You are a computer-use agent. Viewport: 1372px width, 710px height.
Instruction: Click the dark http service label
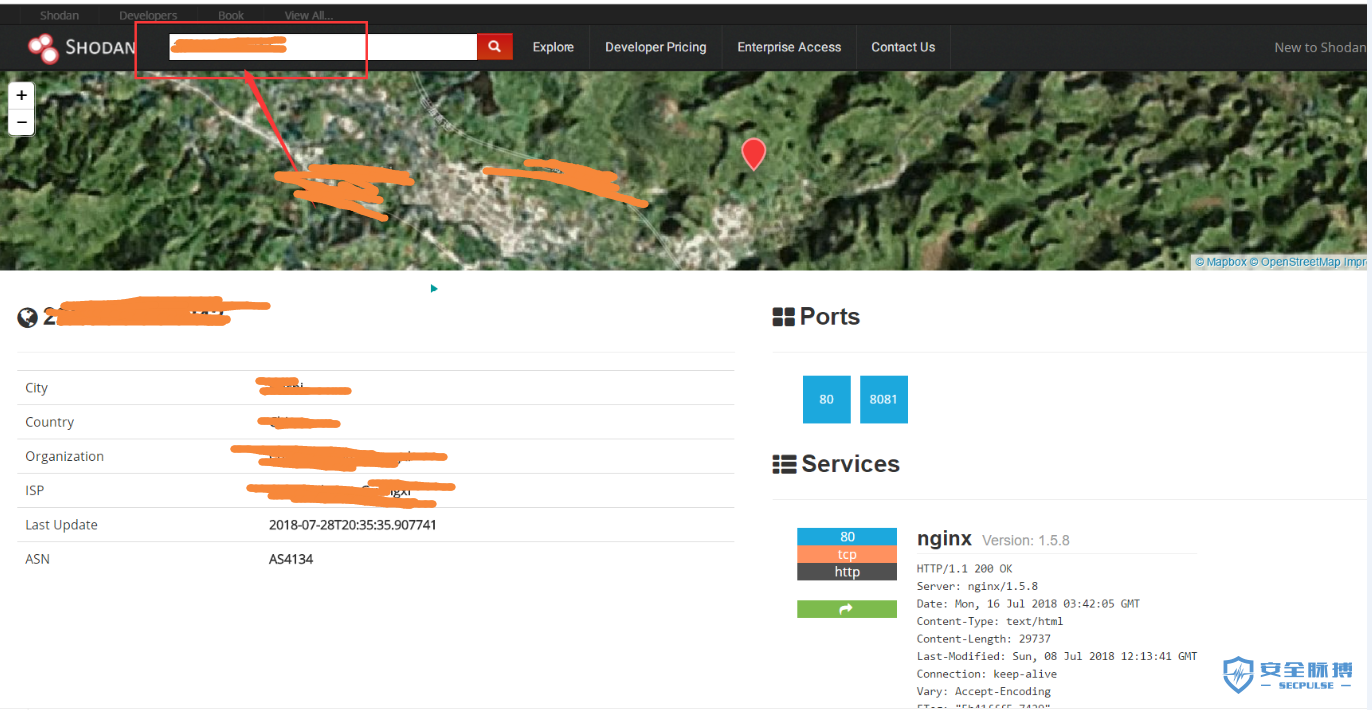pyautogui.click(x=846, y=572)
